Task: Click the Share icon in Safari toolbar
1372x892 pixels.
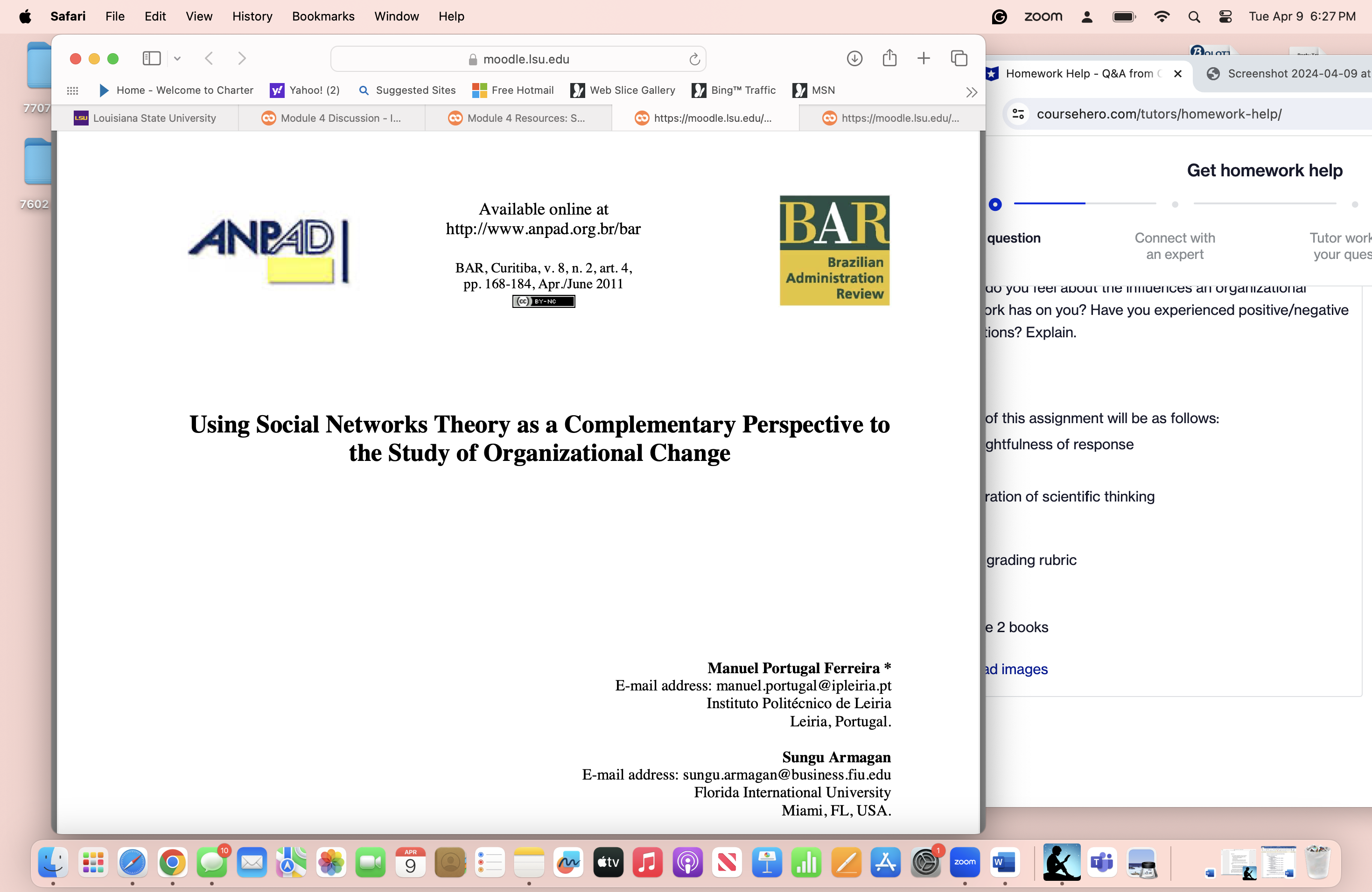Action: pyautogui.click(x=889, y=58)
